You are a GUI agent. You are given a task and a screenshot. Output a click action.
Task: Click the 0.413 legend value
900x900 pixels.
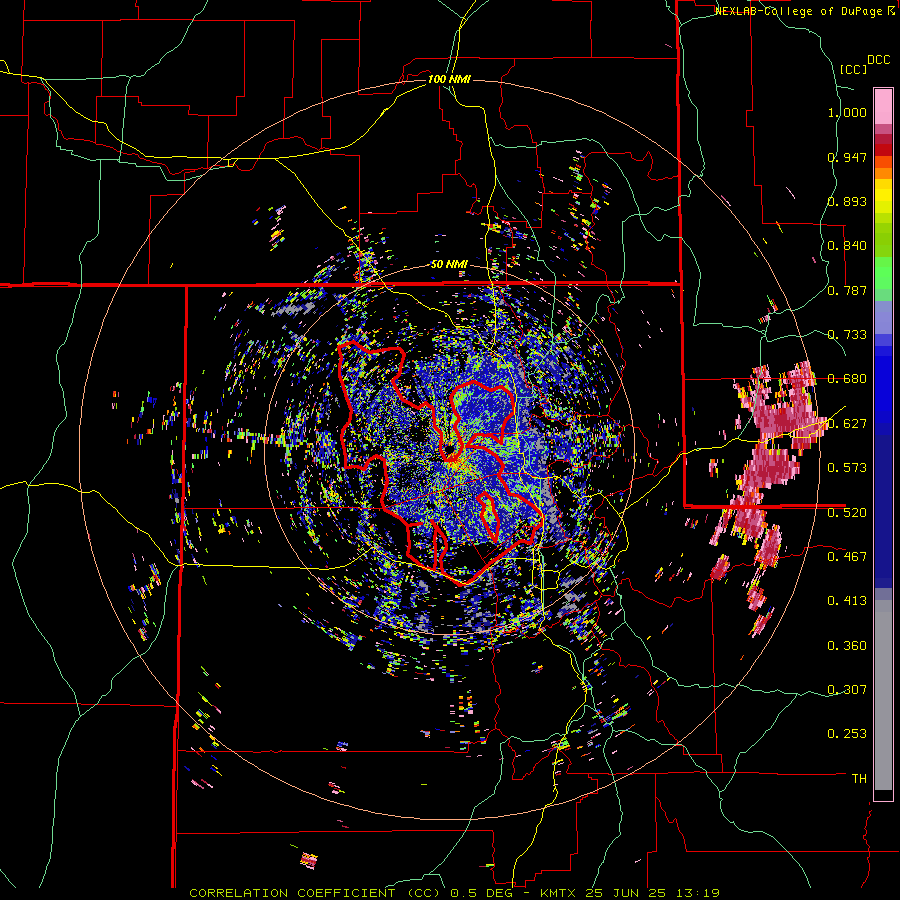pyautogui.click(x=847, y=601)
